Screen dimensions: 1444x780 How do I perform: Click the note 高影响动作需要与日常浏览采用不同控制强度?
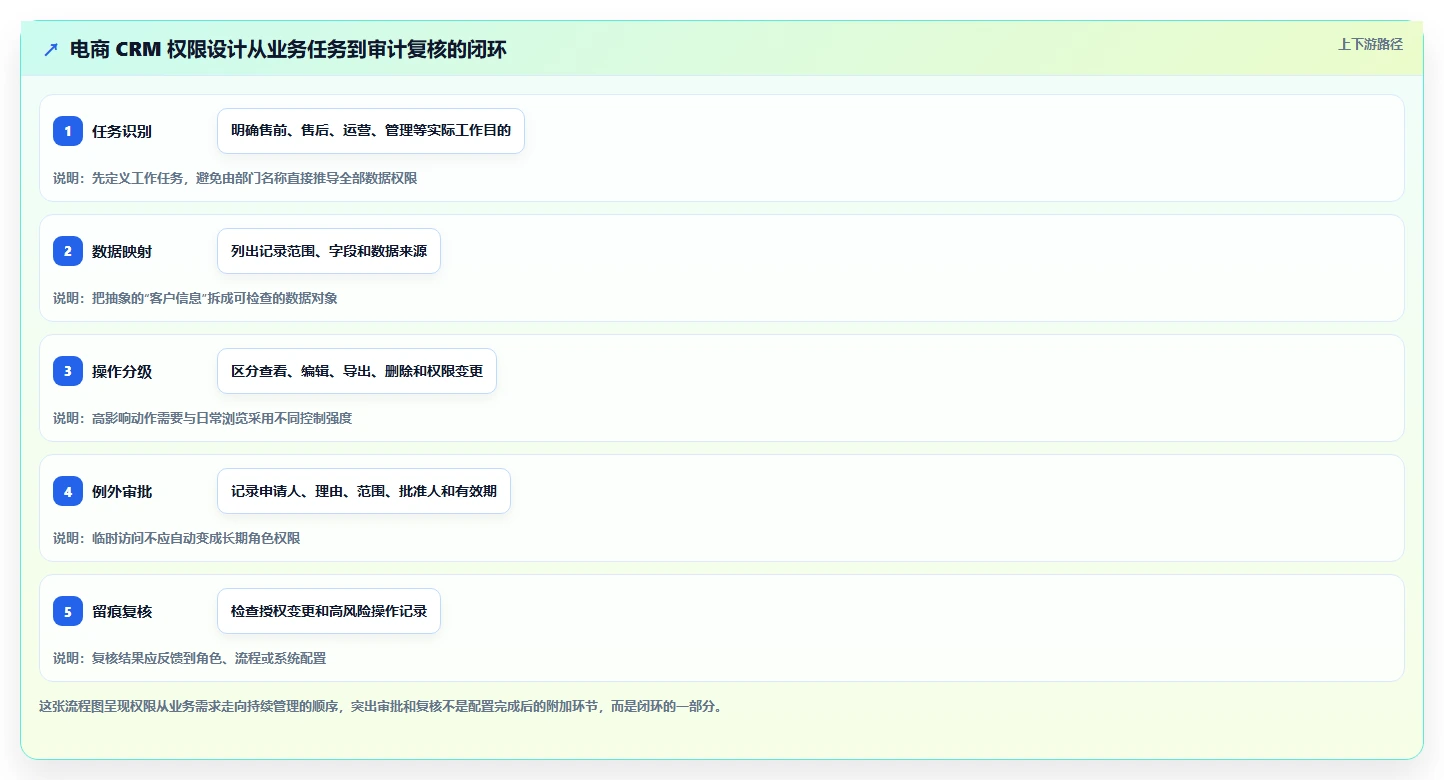(222, 418)
